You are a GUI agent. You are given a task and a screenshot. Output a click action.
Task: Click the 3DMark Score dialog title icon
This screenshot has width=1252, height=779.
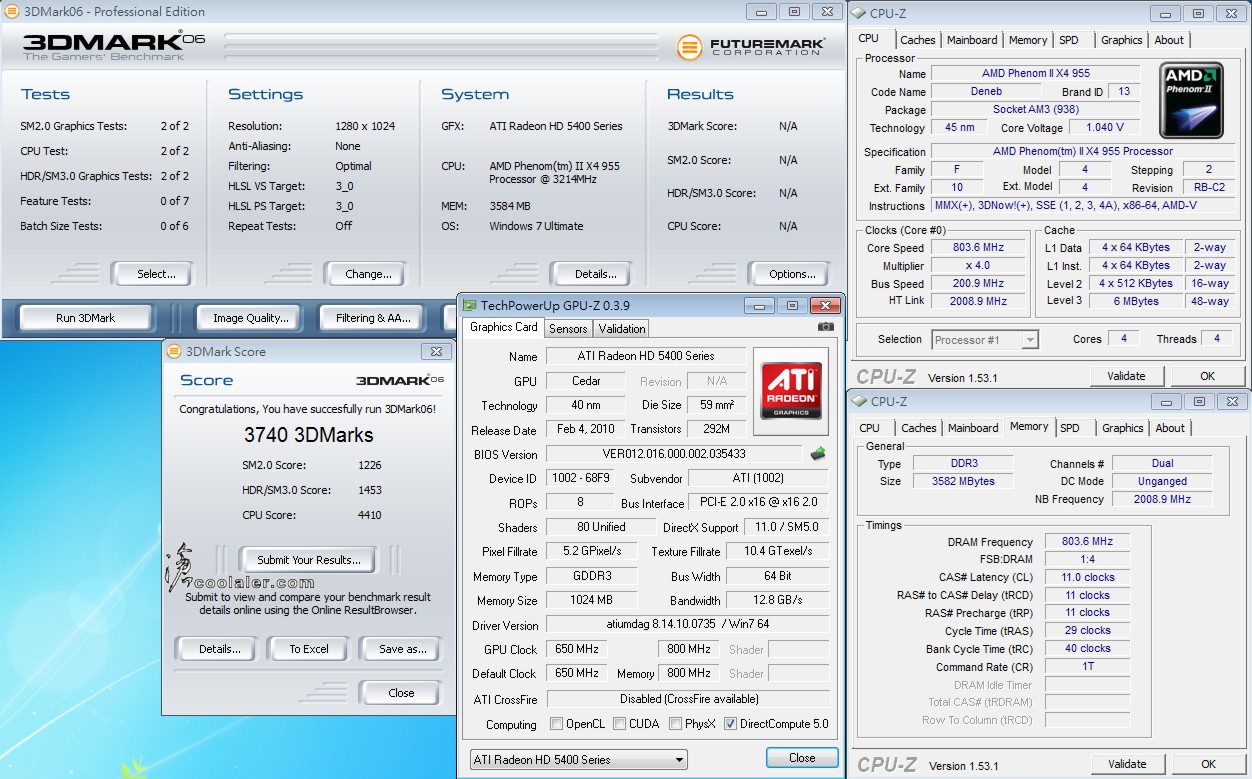[x=174, y=351]
